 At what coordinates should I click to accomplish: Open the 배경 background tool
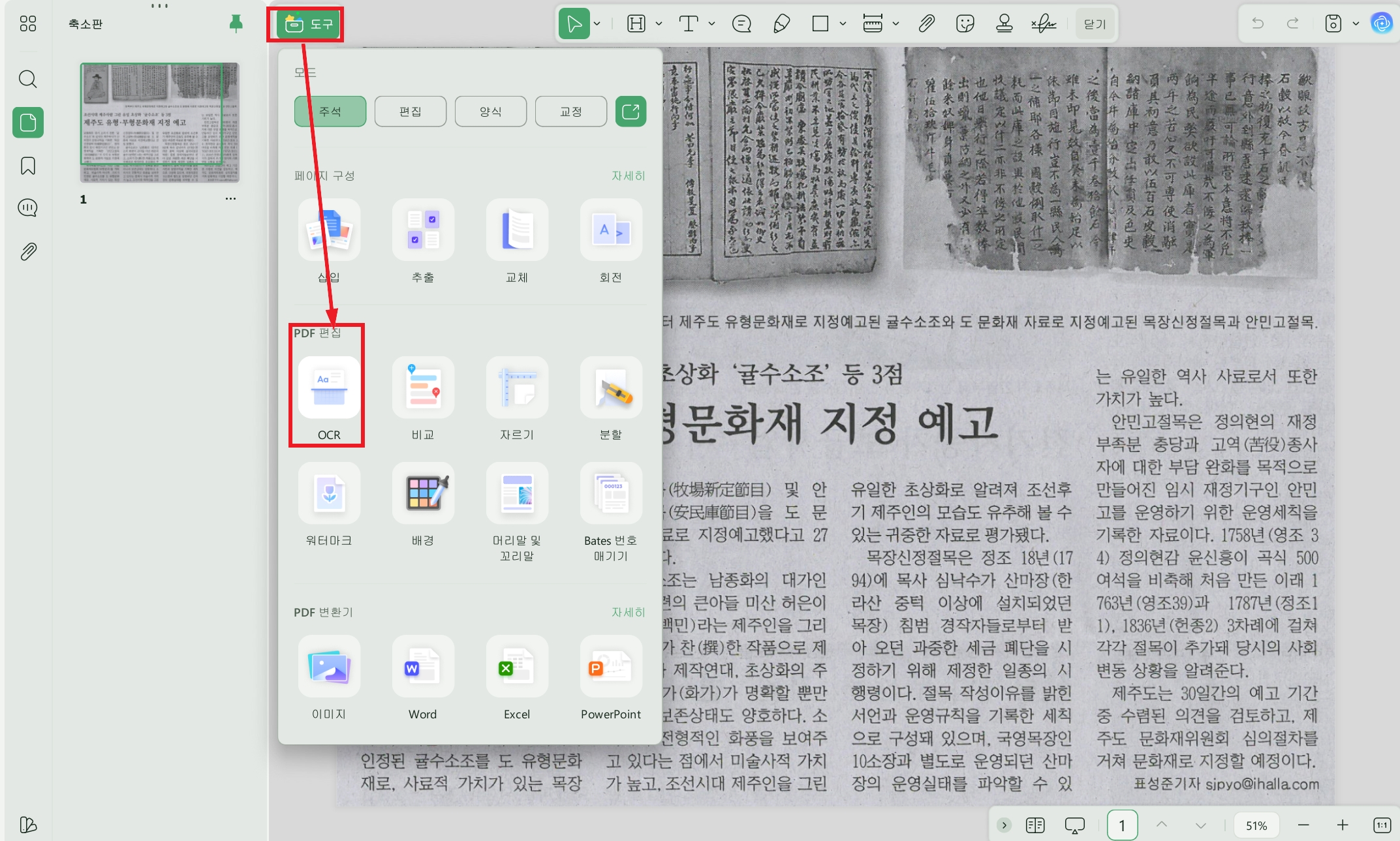tap(423, 505)
